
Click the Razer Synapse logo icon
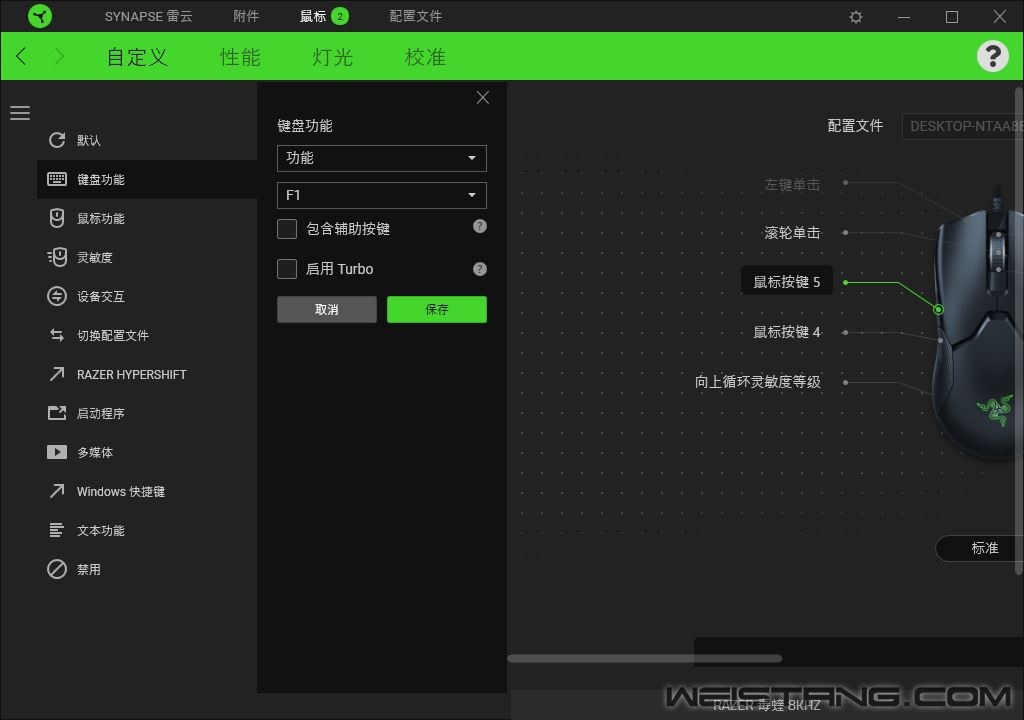pyautogui.click(x=40, y=16)
